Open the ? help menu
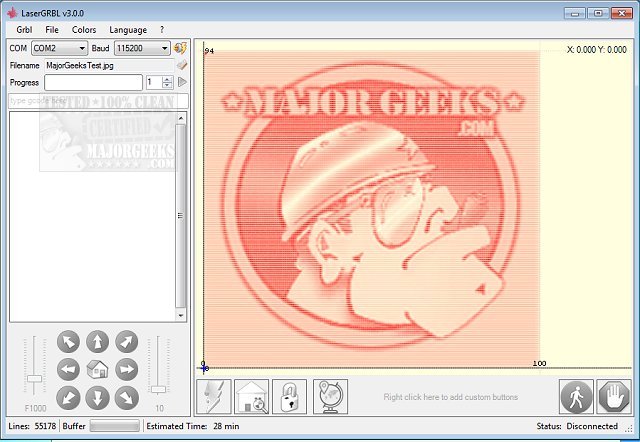This screenshot has height=442, width=640. [162, 30]
